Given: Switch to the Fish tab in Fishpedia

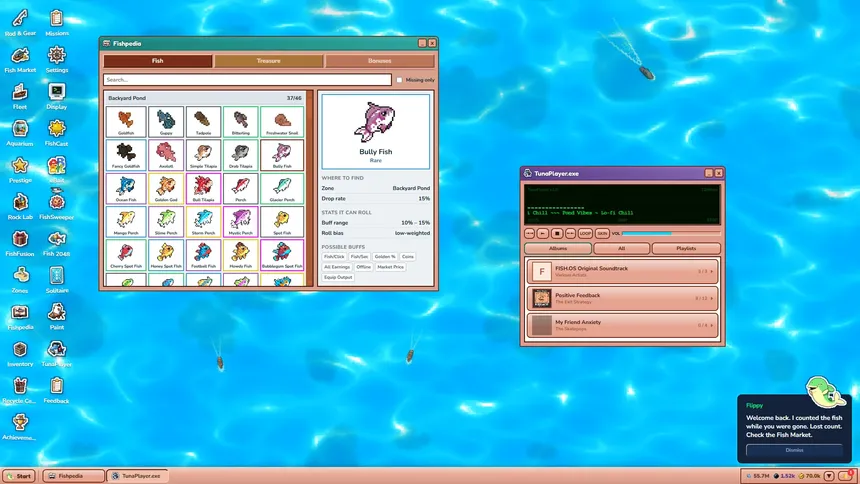Looking at the screenshot, I should 157,61.
